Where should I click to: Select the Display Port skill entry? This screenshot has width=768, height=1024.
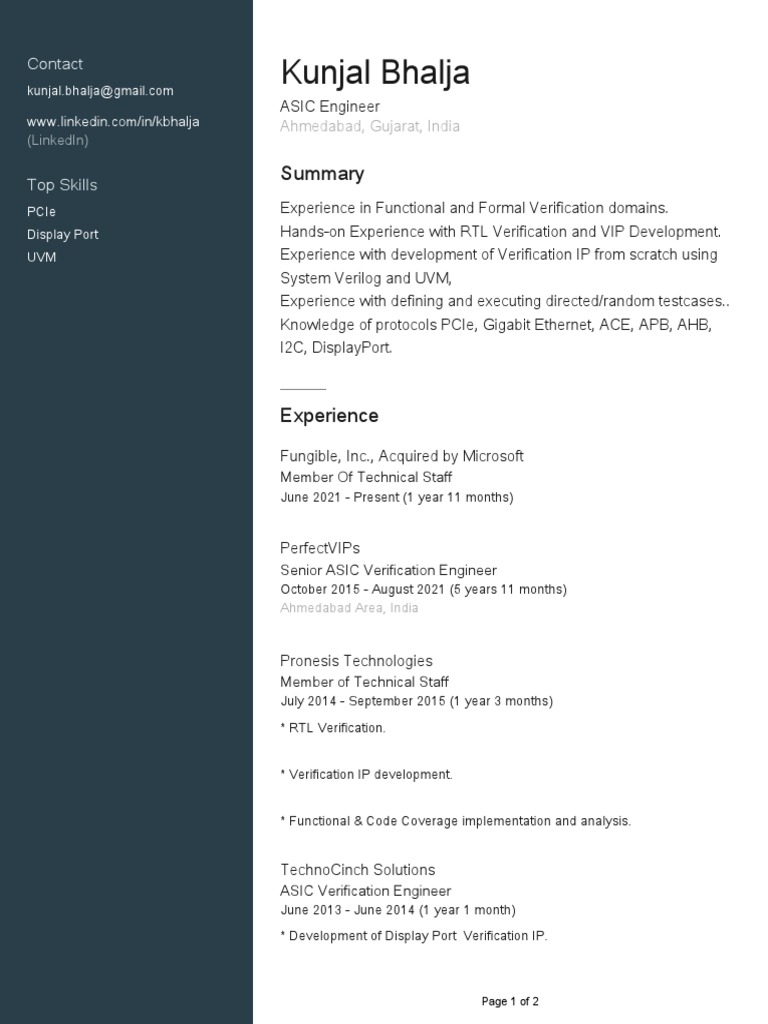point(63,234)
